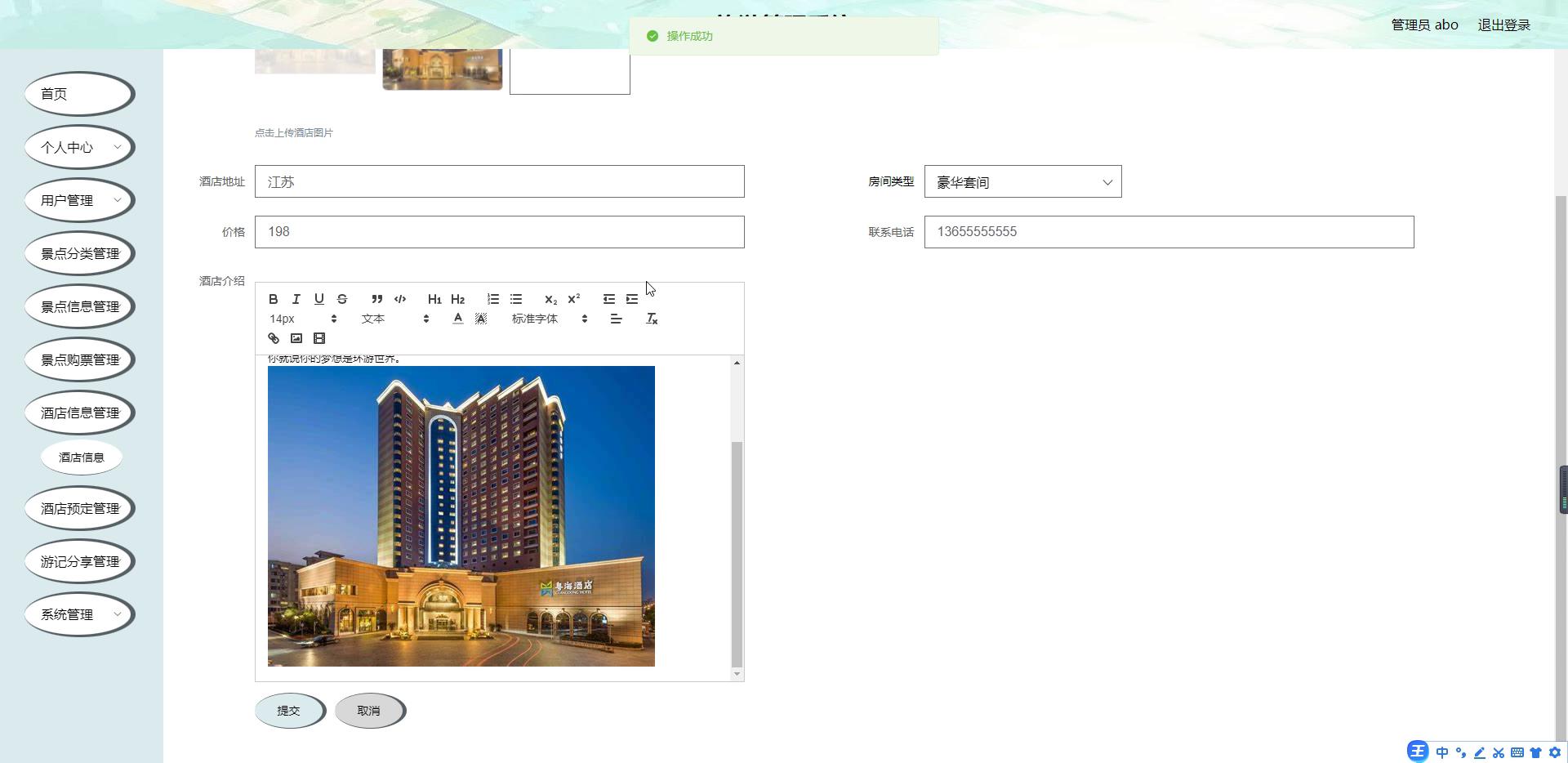The width and height of the screenshot is (1568, 763).
Task: Apply italic formatting in editor
Action: (x=296, y=299)
